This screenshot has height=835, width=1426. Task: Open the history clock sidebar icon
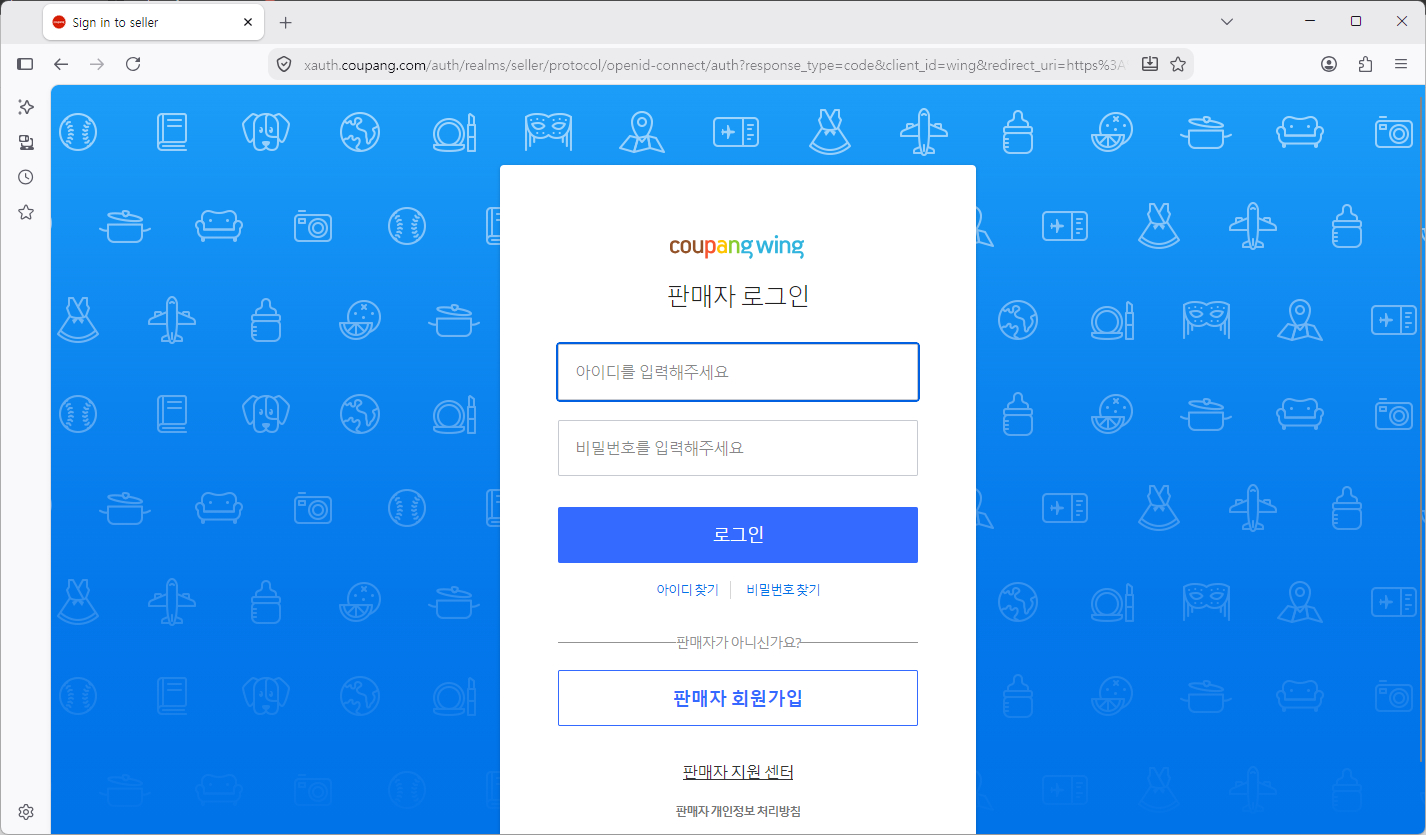pyautogui.click(x=26, y=177)
